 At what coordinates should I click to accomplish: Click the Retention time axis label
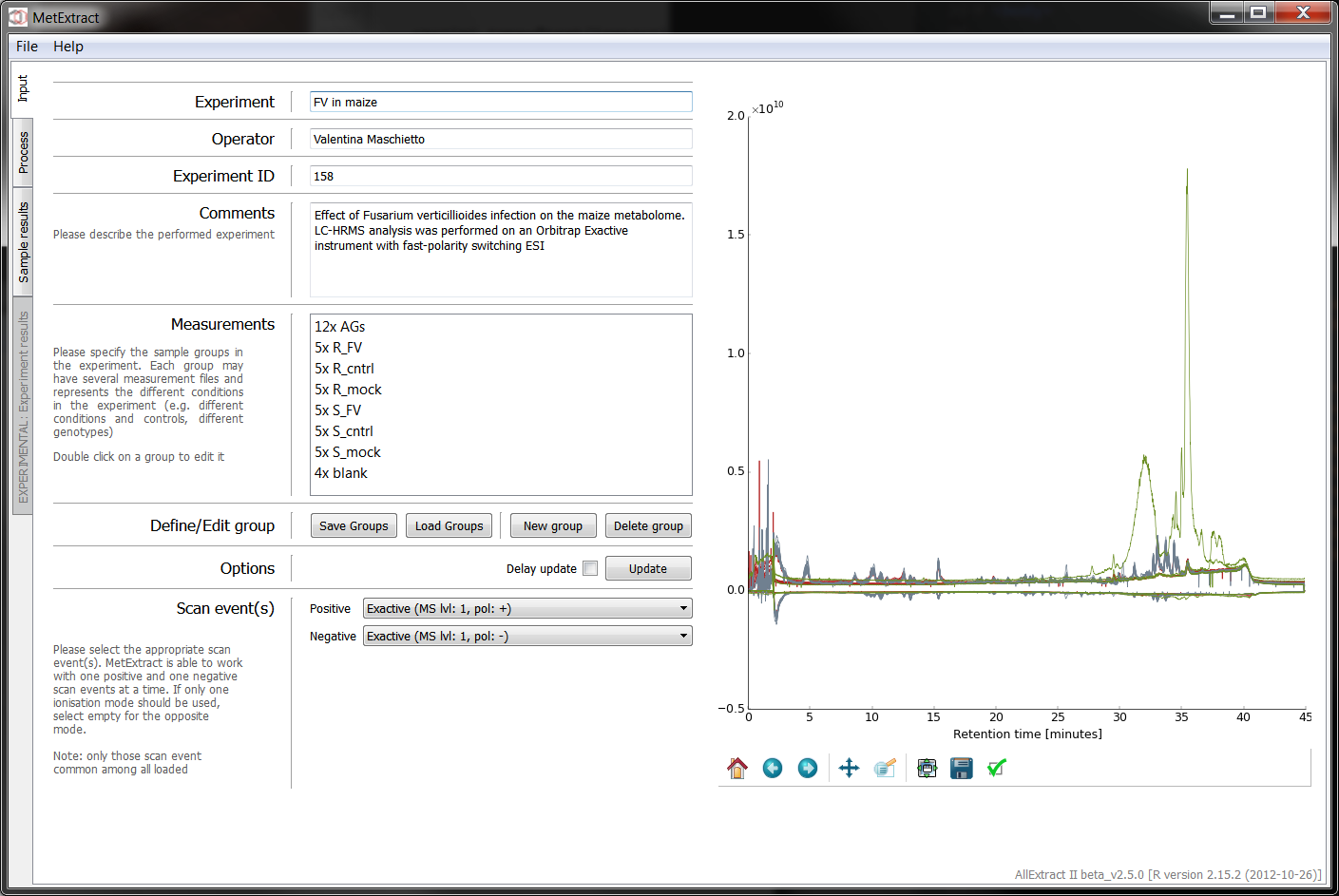pos(1027,734)
